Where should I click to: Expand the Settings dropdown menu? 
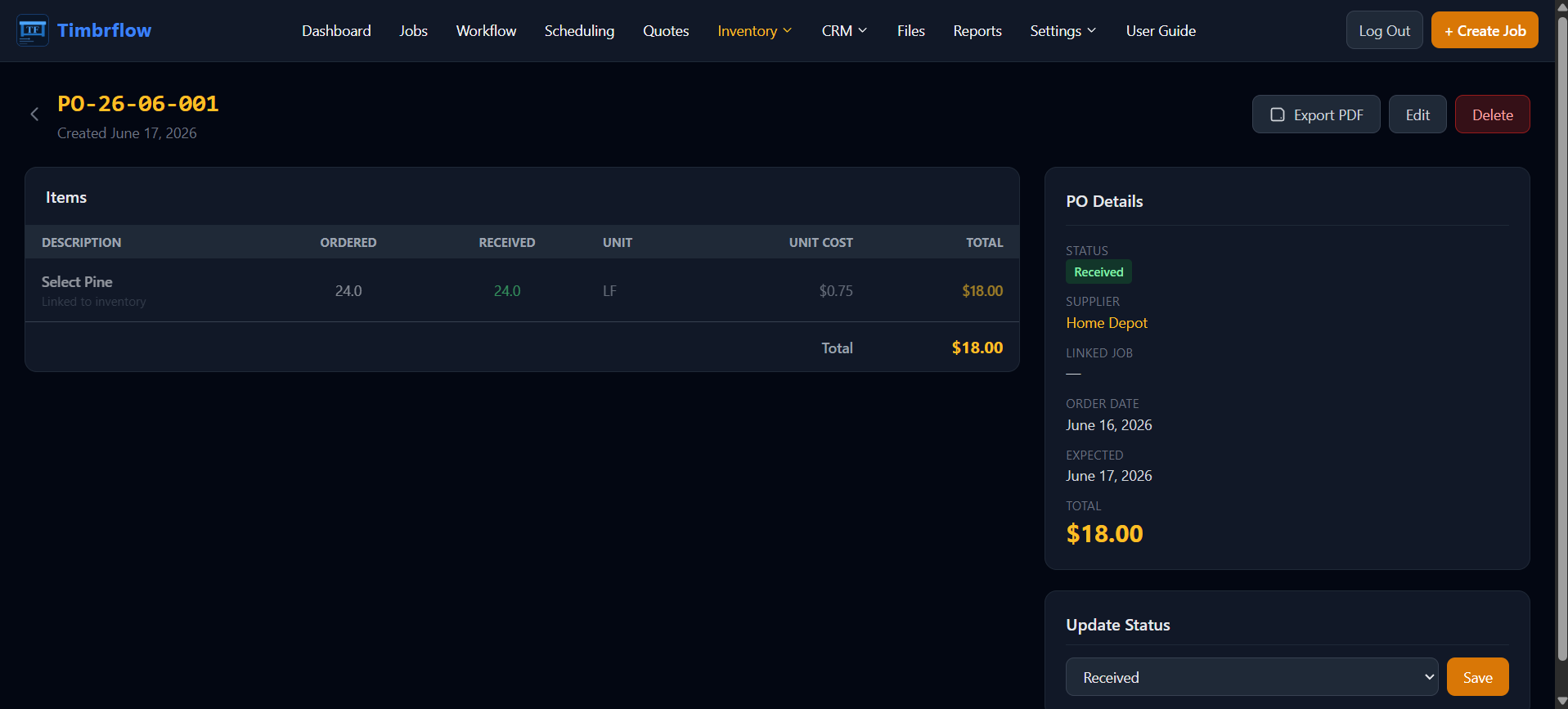coord(1063,31)
